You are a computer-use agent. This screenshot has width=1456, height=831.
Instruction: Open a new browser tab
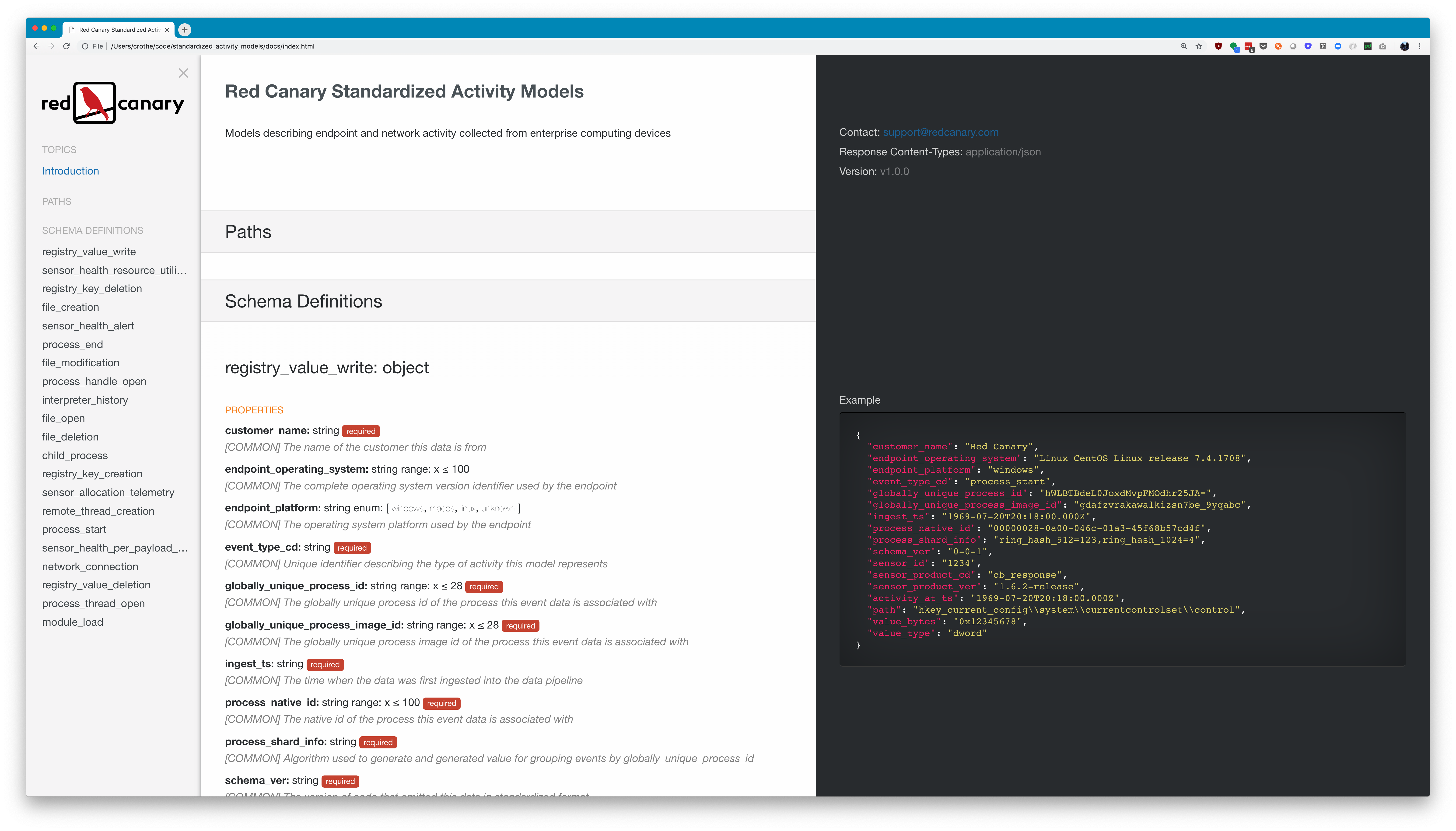click(184, 30)
